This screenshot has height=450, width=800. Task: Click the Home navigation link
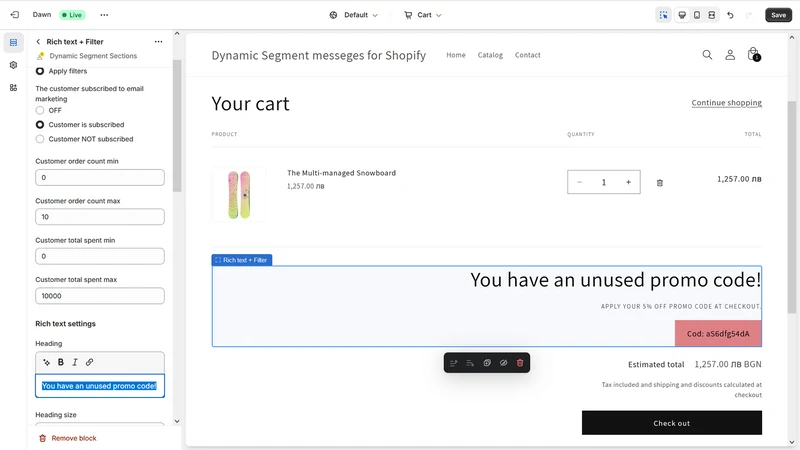(x=456, y=55)
